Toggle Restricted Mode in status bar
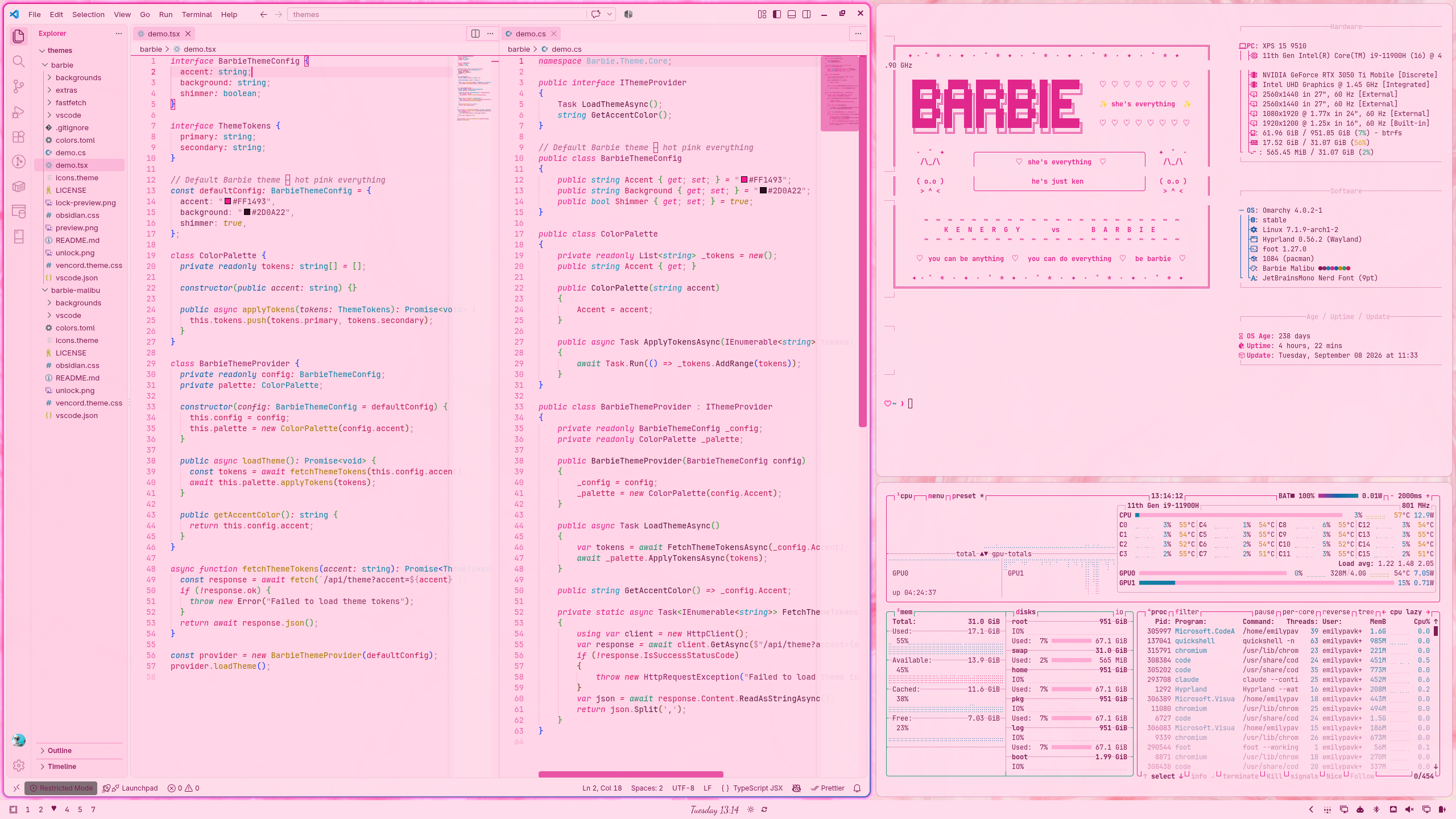The width and height of the screenshot is (1456, 819). click(61, 788)
